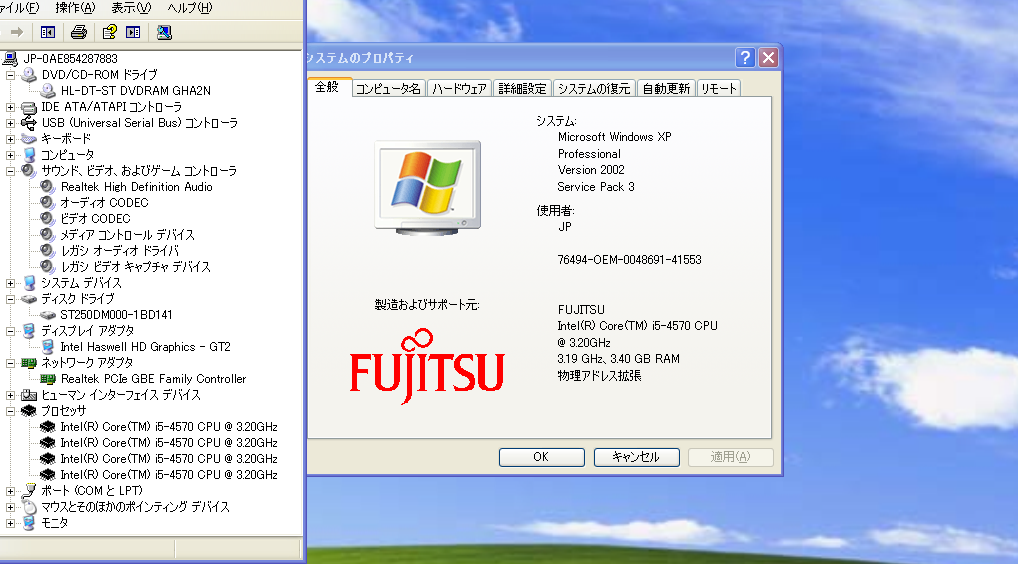Select レガシ ビデオ キャプチャ デバイス row
Image resolution: width=1018 pixels, height=564 pixels.
(x=136, y=267)
